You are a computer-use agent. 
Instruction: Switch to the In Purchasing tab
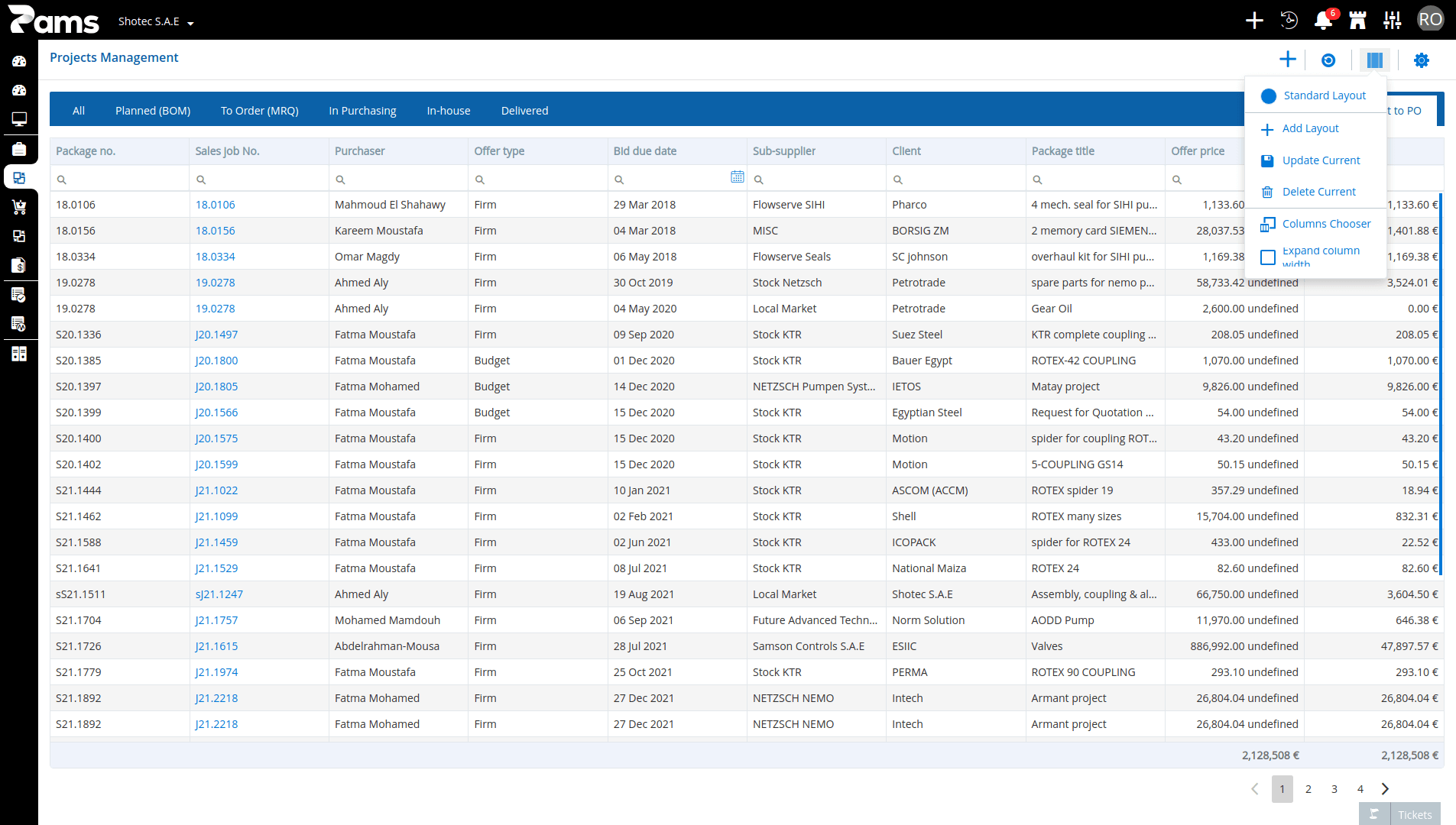click(362, 111)
